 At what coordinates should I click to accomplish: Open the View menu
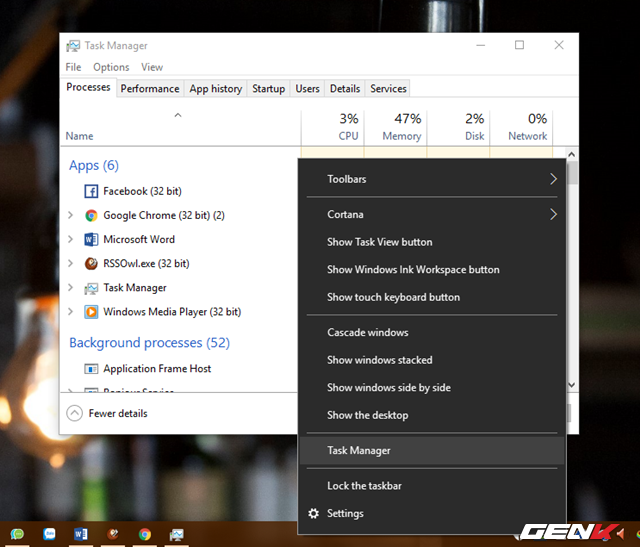[152, 67]
